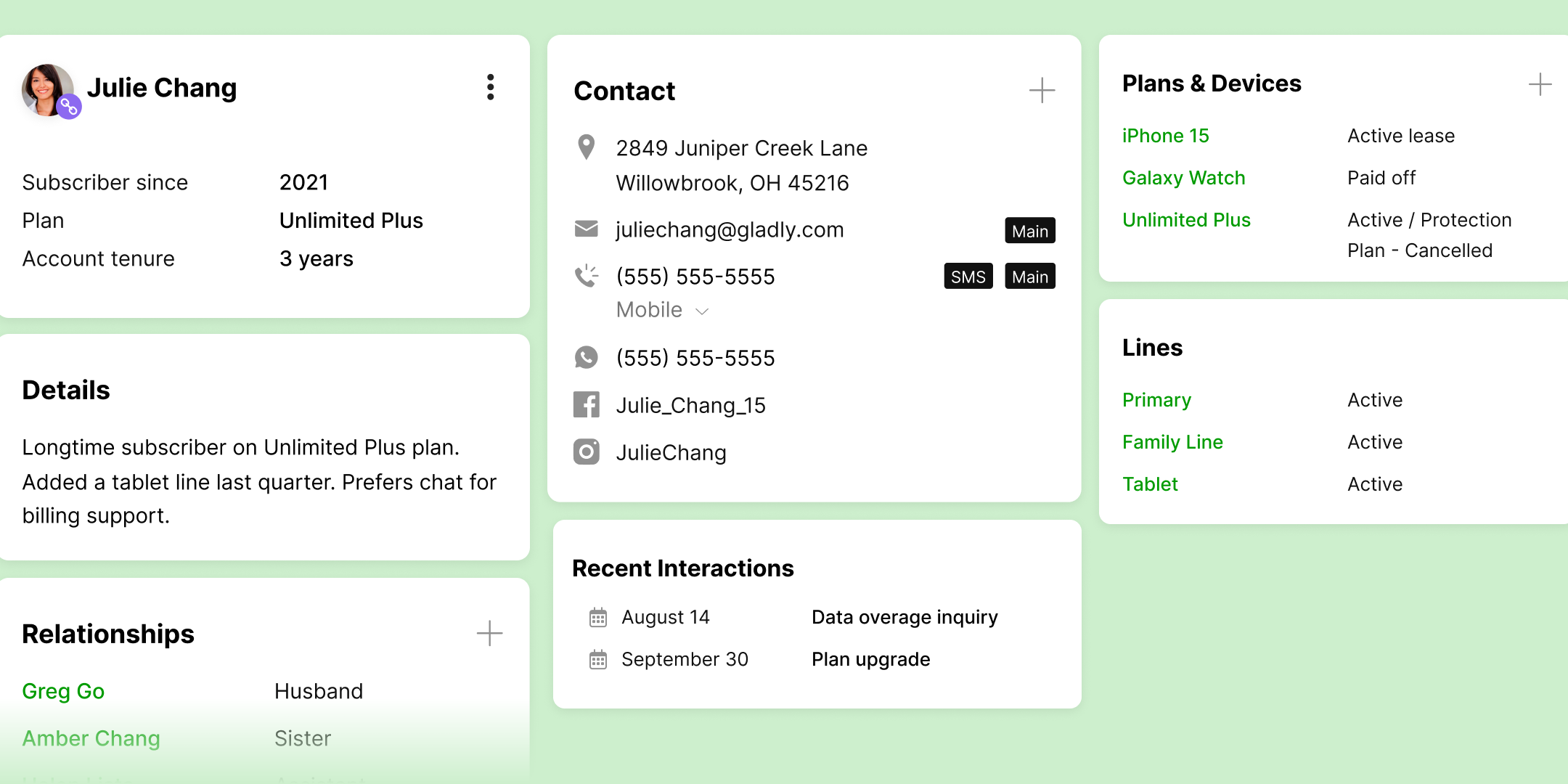1568x784 pixels.
Task: Click the Main badge beside the email
Action: [x=1030, y=231]
